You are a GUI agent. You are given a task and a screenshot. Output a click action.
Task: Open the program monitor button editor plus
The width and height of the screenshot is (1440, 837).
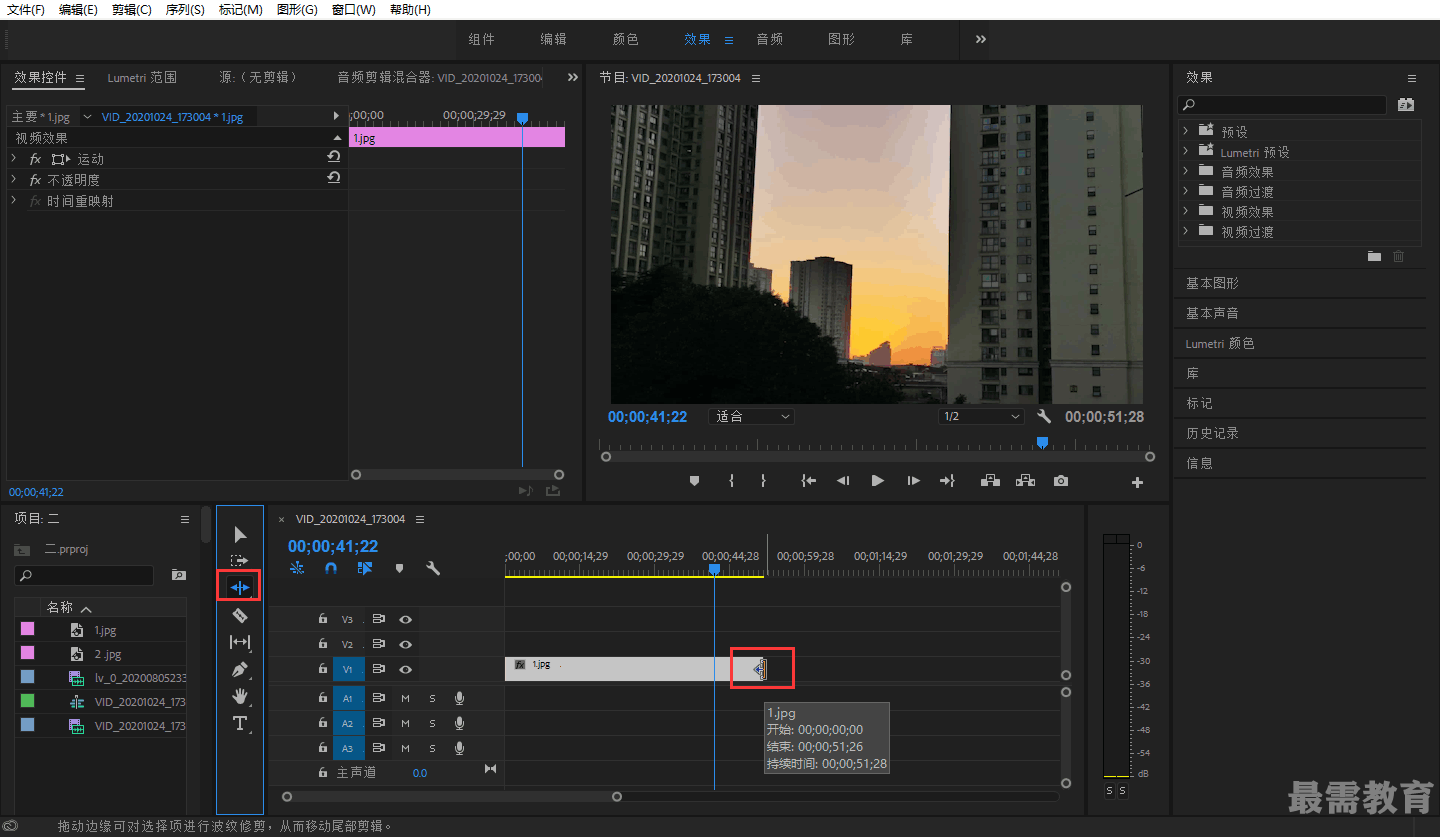point(1137,482)
